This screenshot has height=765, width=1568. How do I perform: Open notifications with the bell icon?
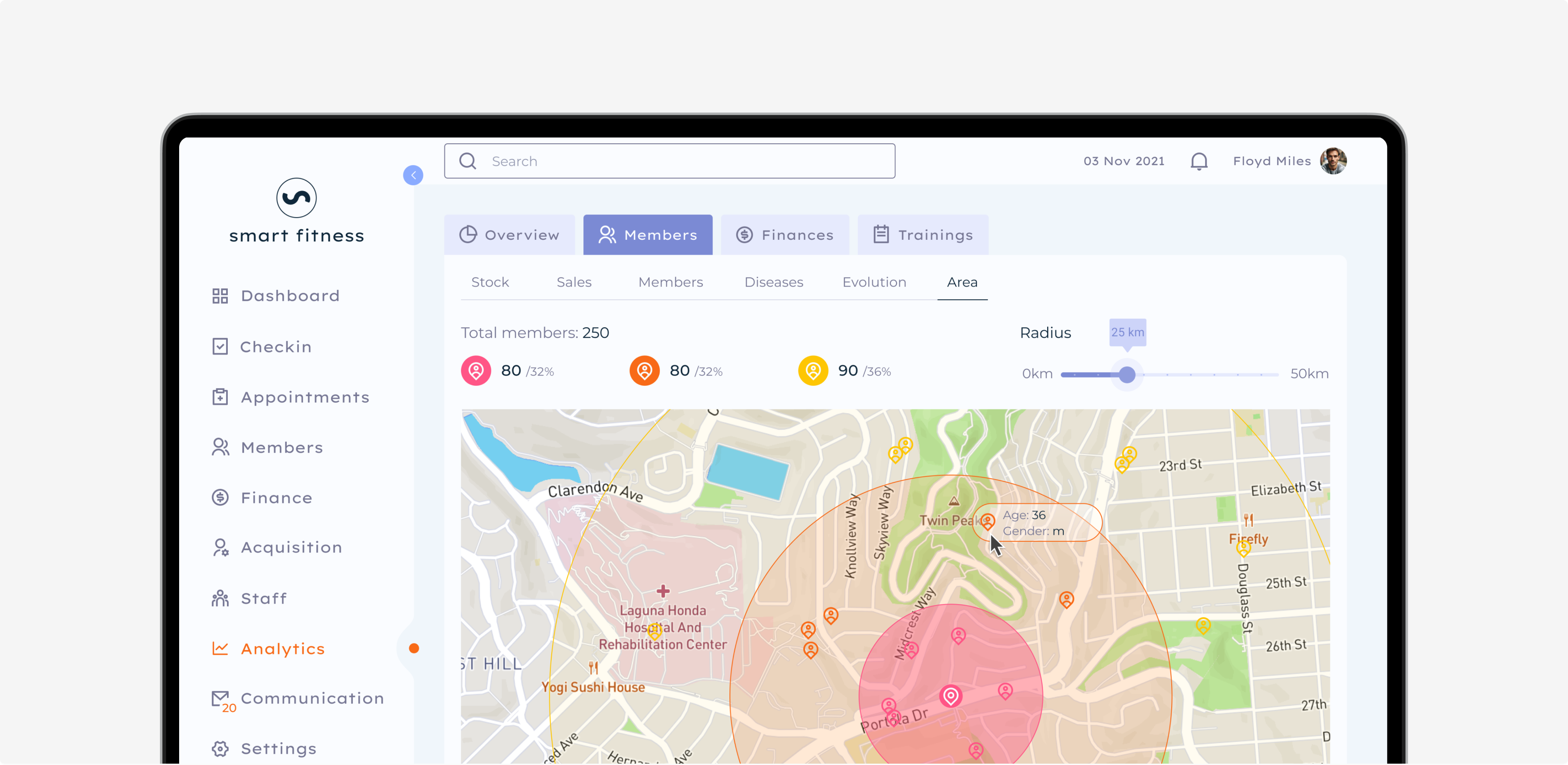pos(1199,161)
